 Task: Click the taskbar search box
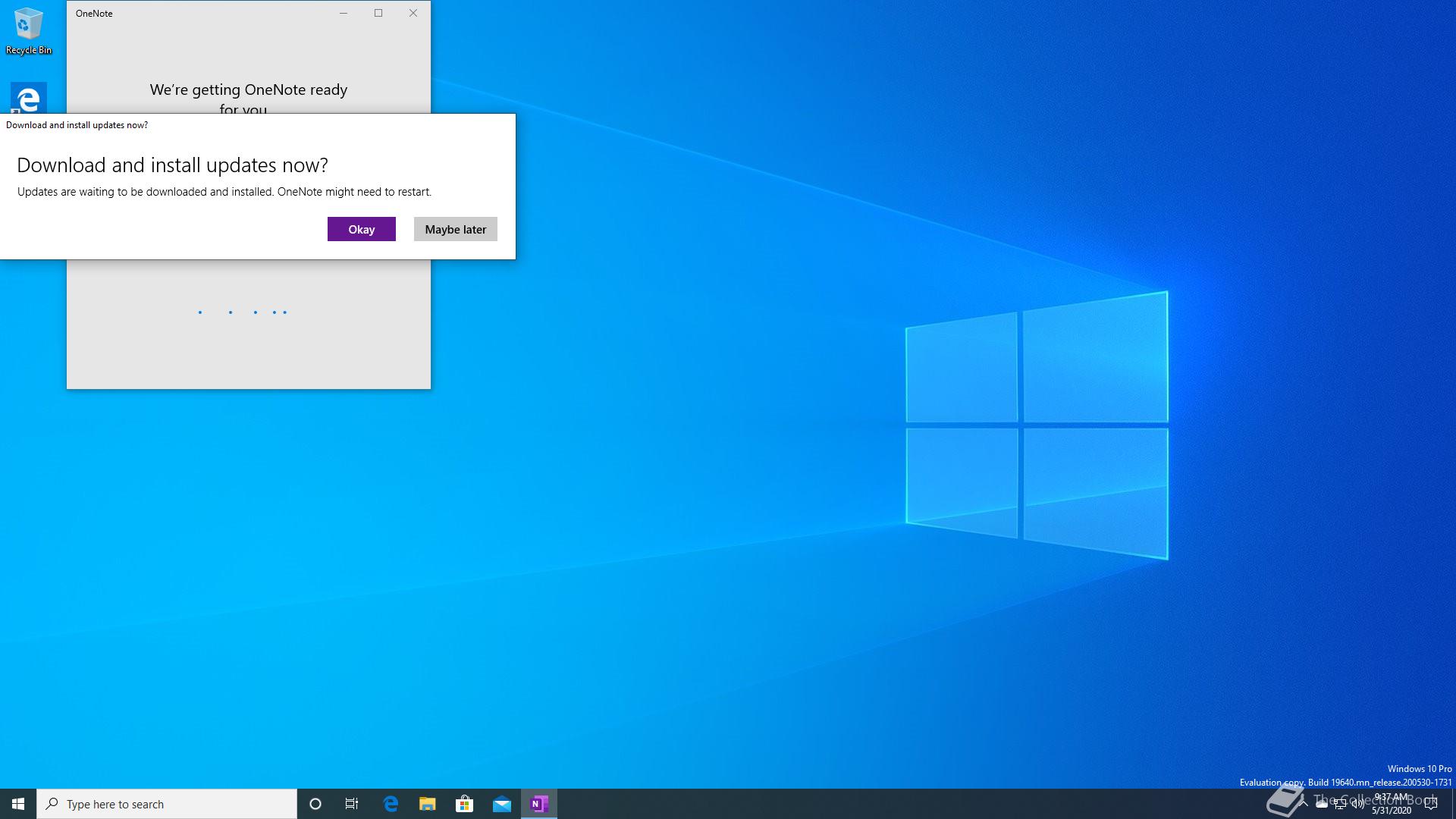tap(167, 804)
